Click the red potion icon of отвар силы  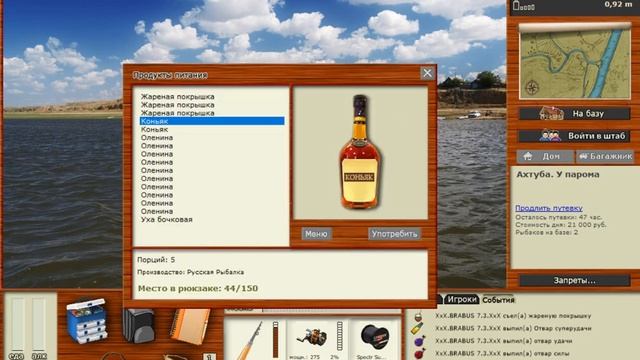(419, 353)
